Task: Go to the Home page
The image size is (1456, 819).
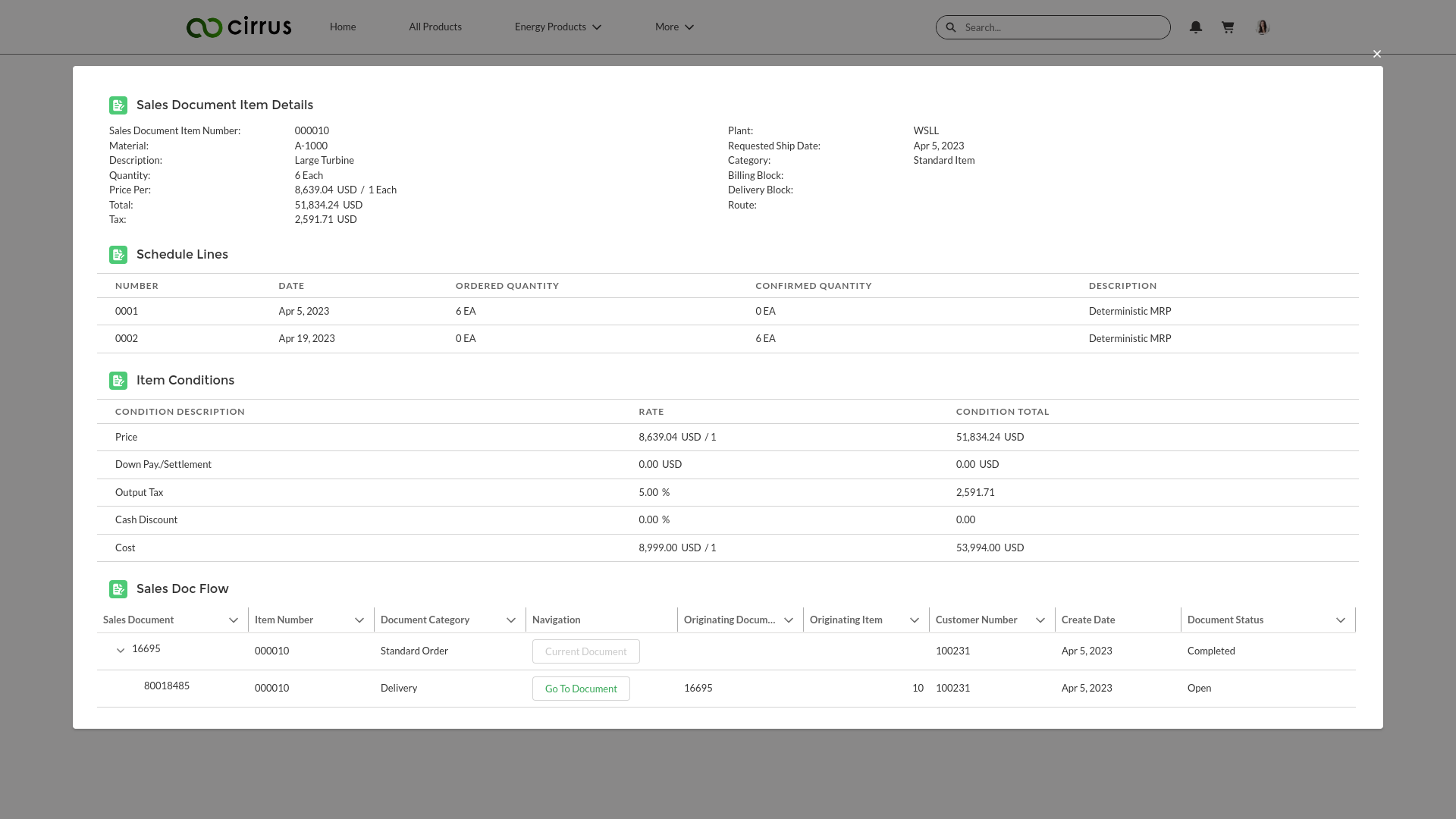Action: click(343, 27)
